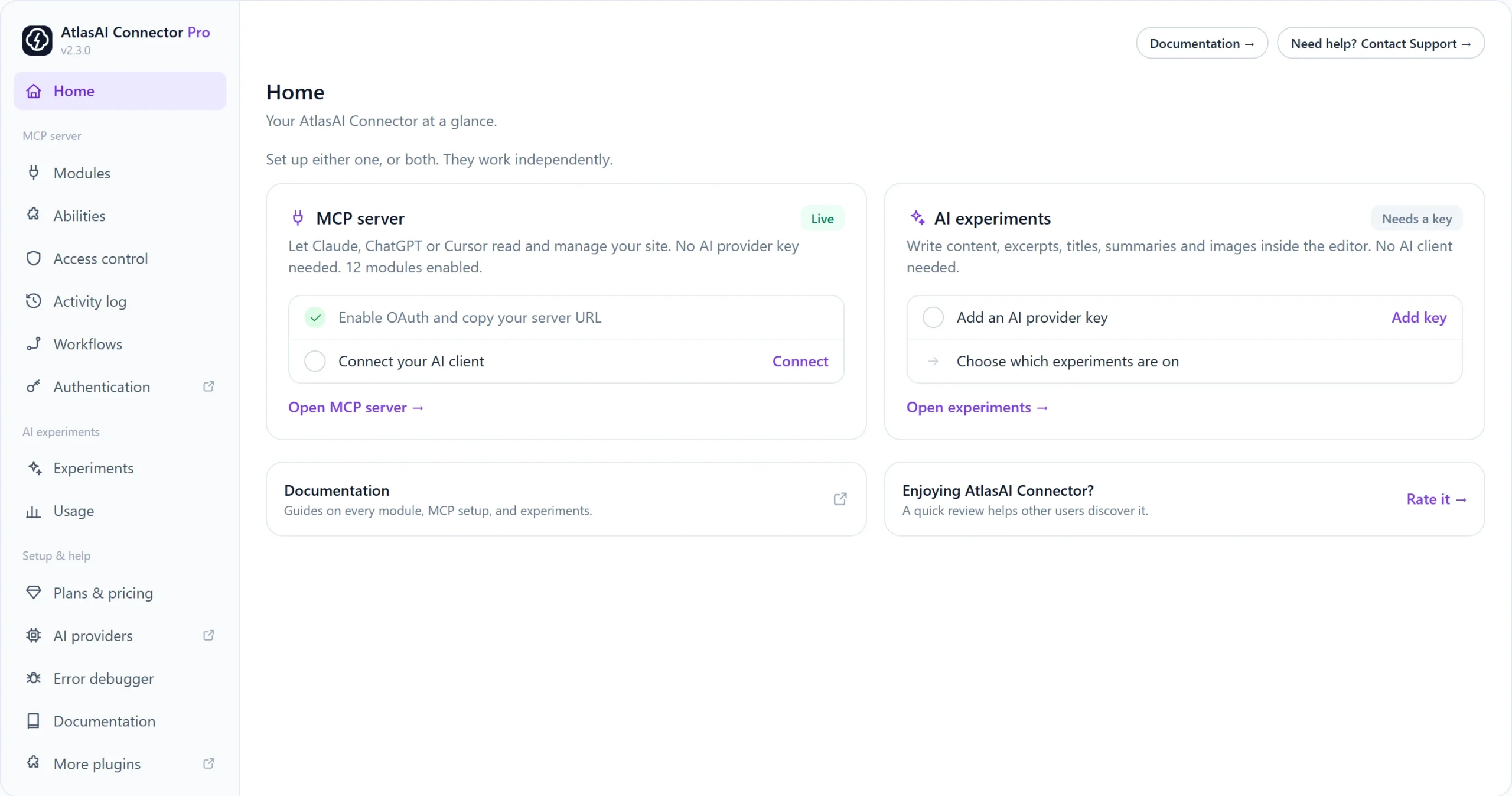Click the Experiments sparkle icon in sidebar
Viewport: 1512px width, 796px height.
(35, 467)
